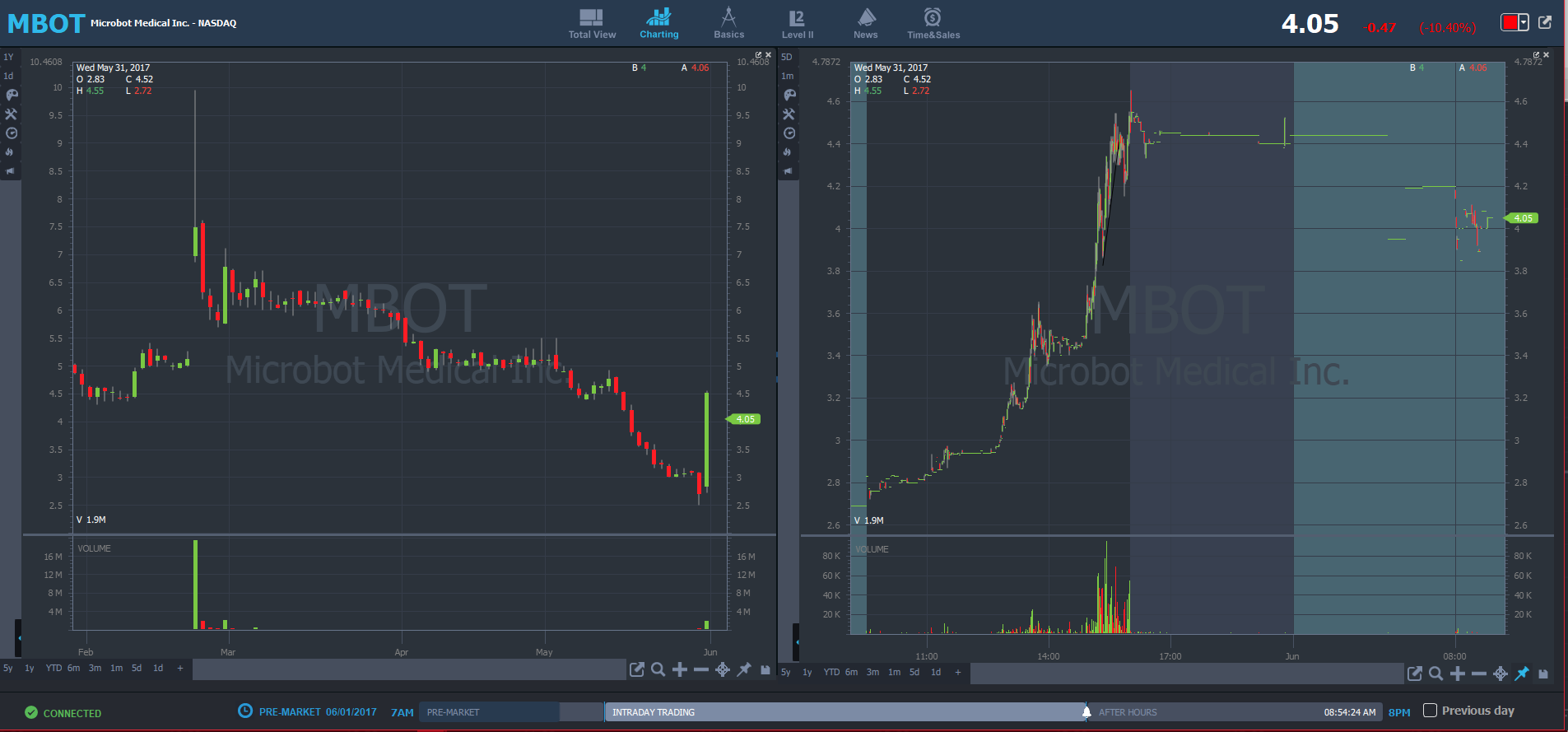This screenshot has height=732, width=1568.
Task: Toggle pin on left chart
Action: tap(744, 669)
